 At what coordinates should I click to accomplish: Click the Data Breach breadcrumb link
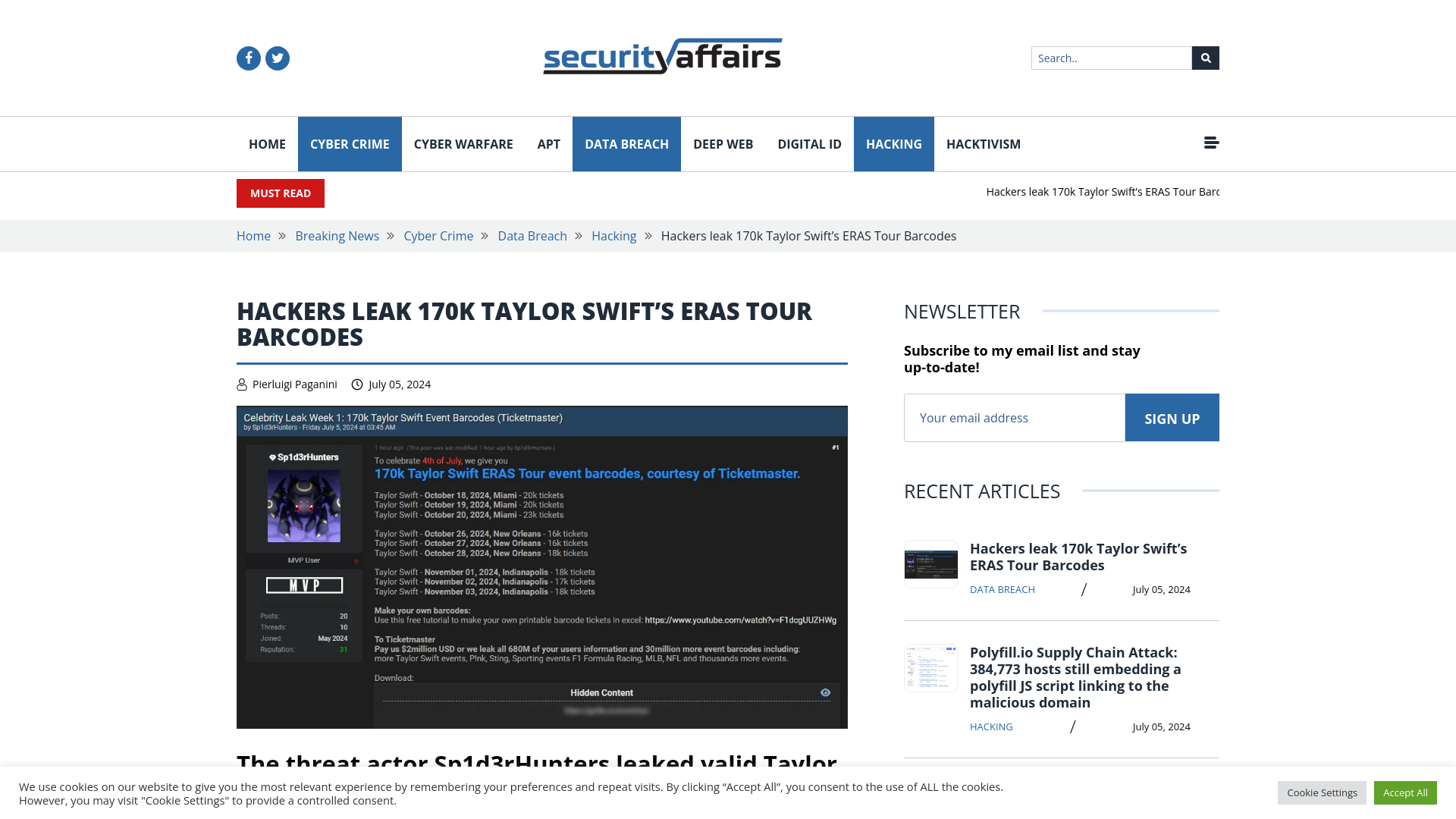click(532, 235)
